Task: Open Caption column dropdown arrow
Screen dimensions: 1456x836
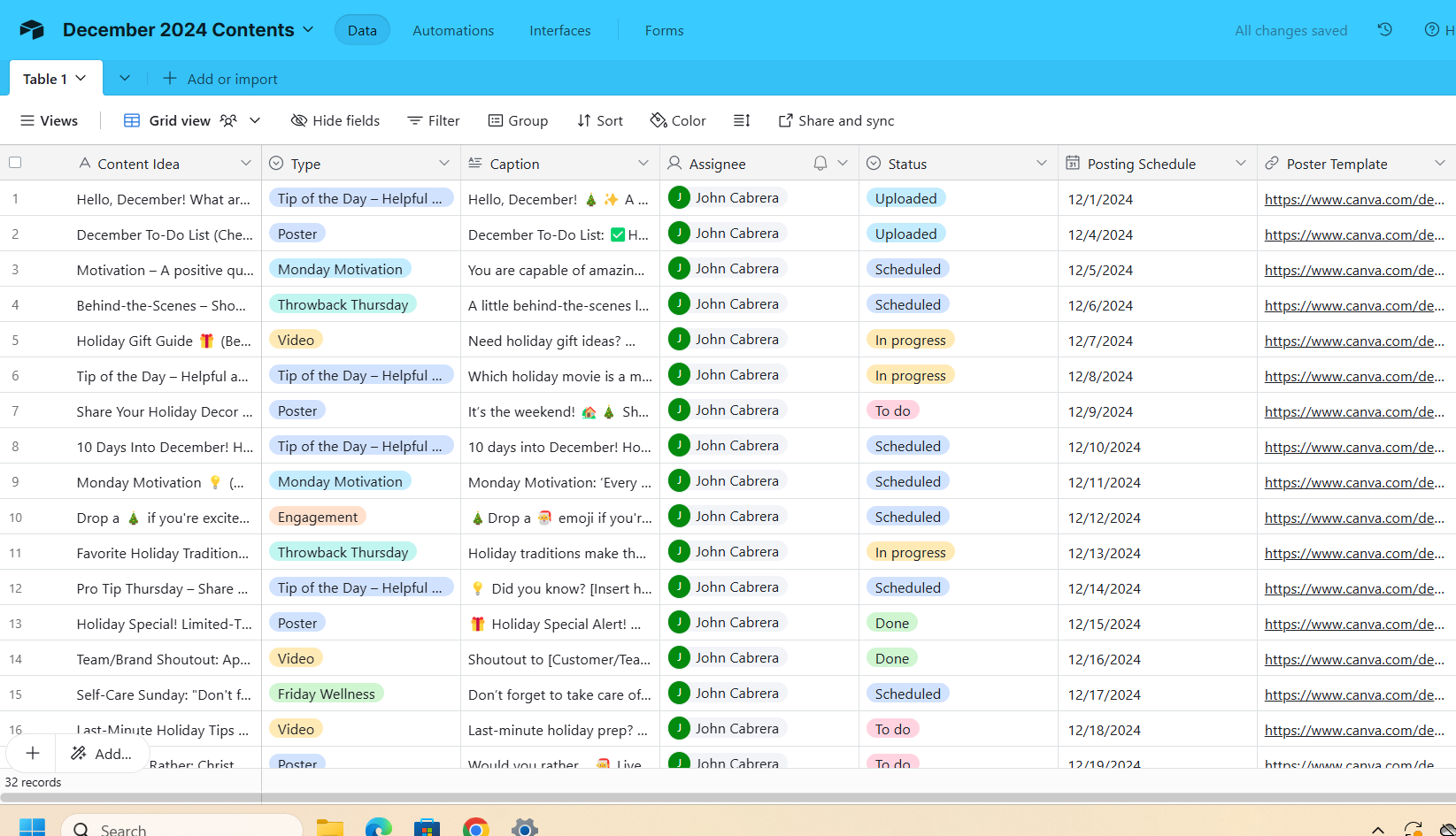Action: [643, 163]
